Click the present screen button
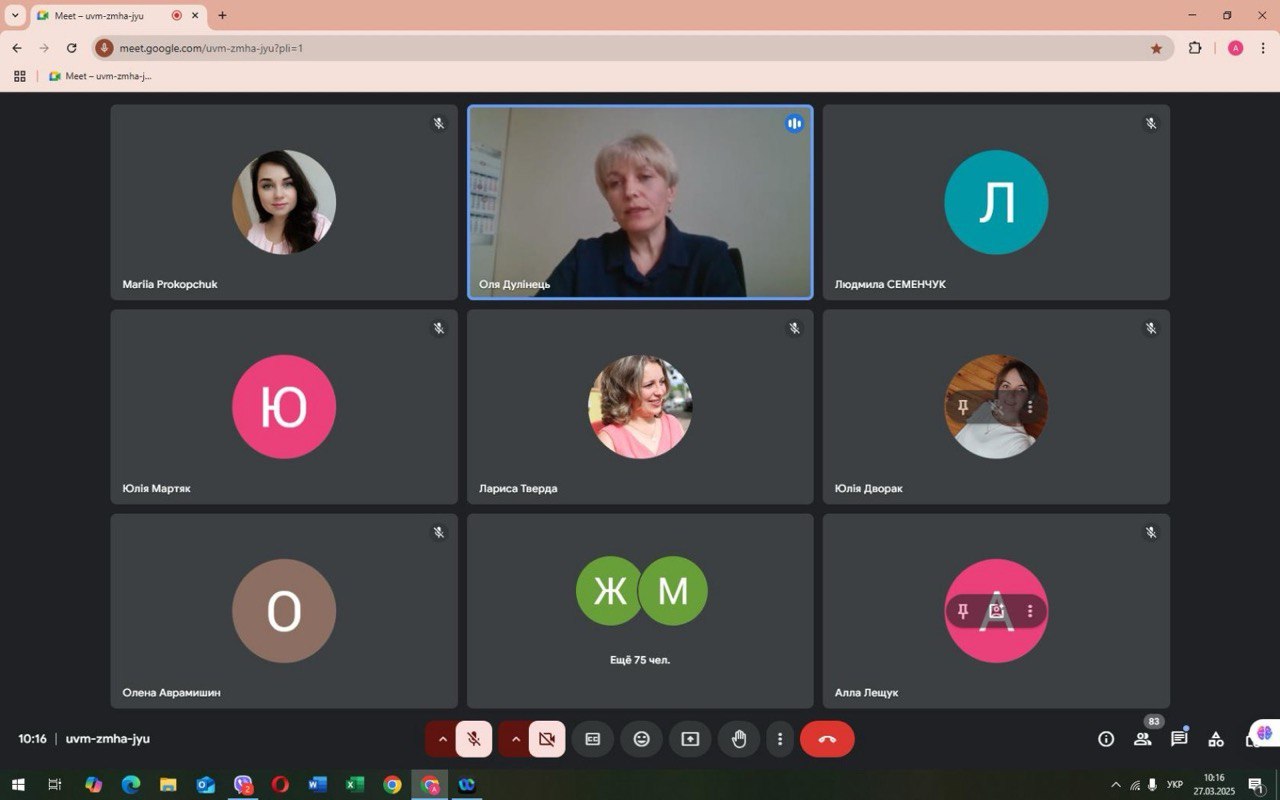Image resolution: width=1280 pixels, height=800 pixels. click(690, 739)
